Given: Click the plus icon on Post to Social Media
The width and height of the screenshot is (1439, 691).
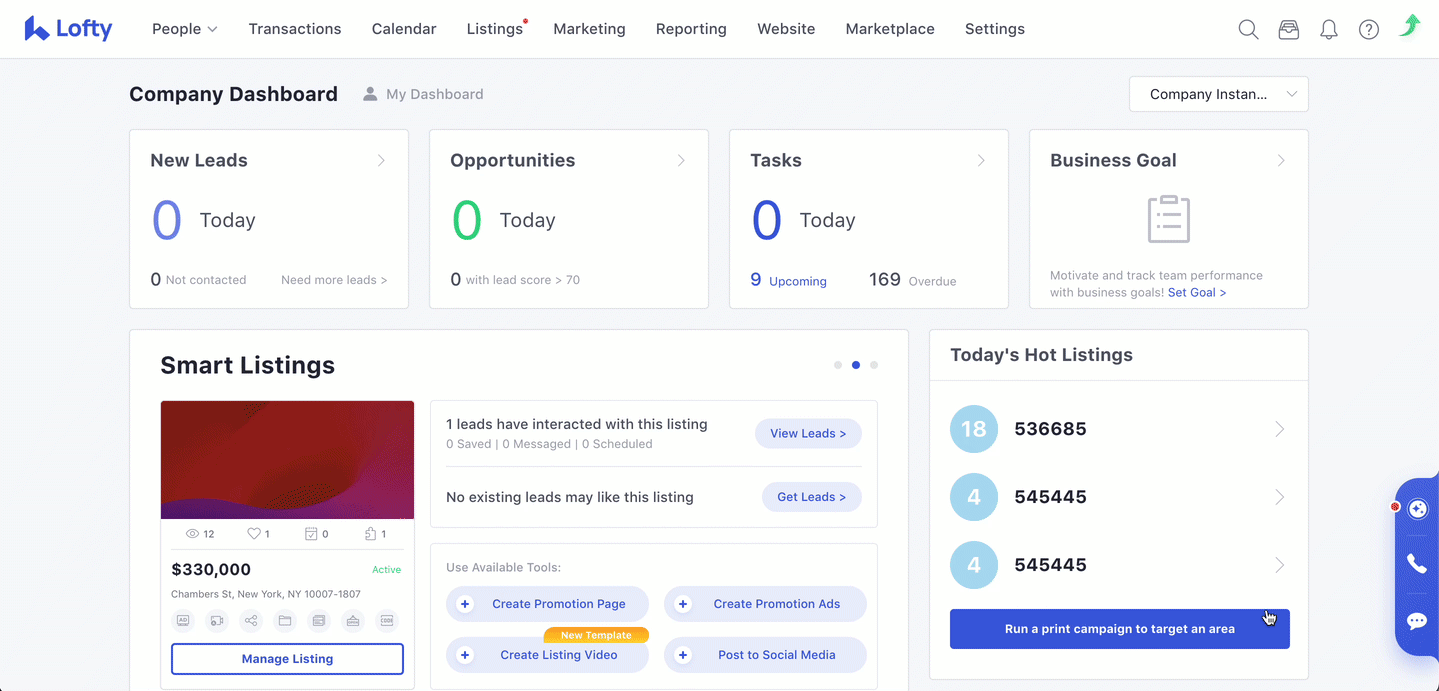Looking at the screenshot, I should [x=683, y=655].
